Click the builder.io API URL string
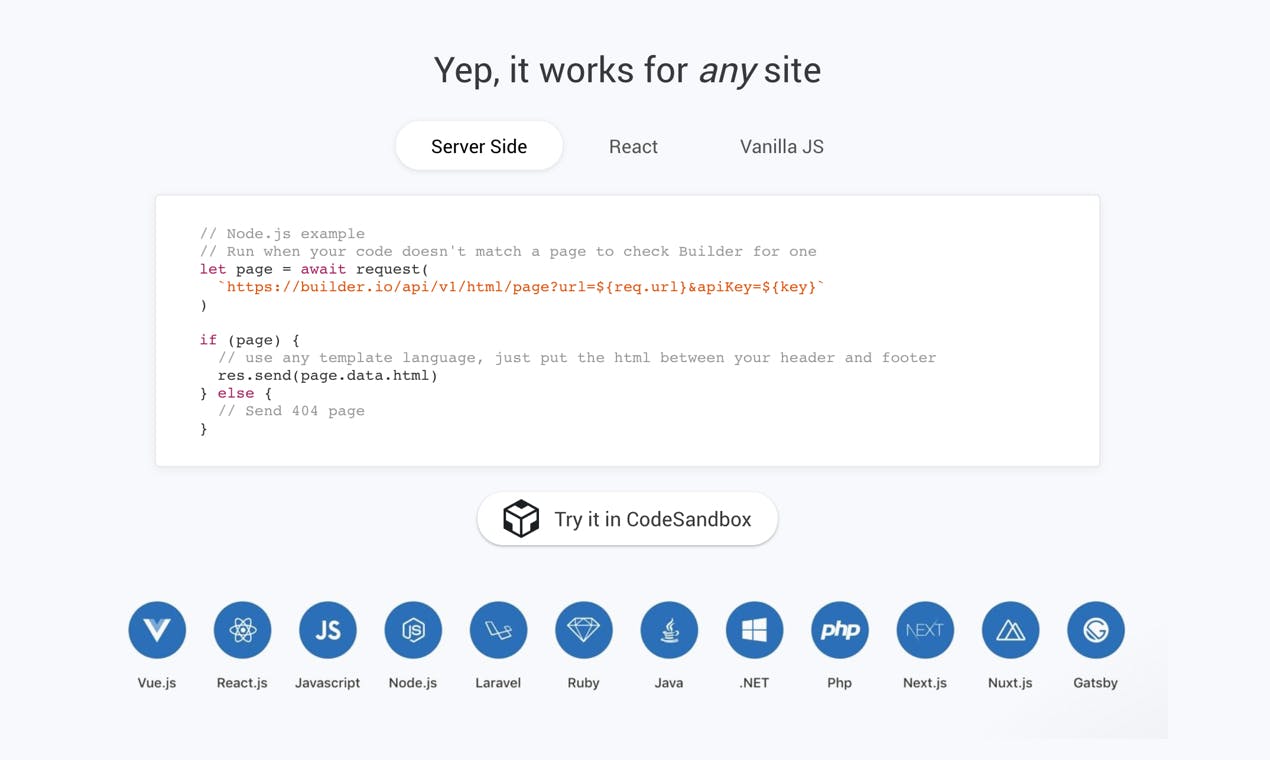 pyautogui.click(x=521, y=287)
